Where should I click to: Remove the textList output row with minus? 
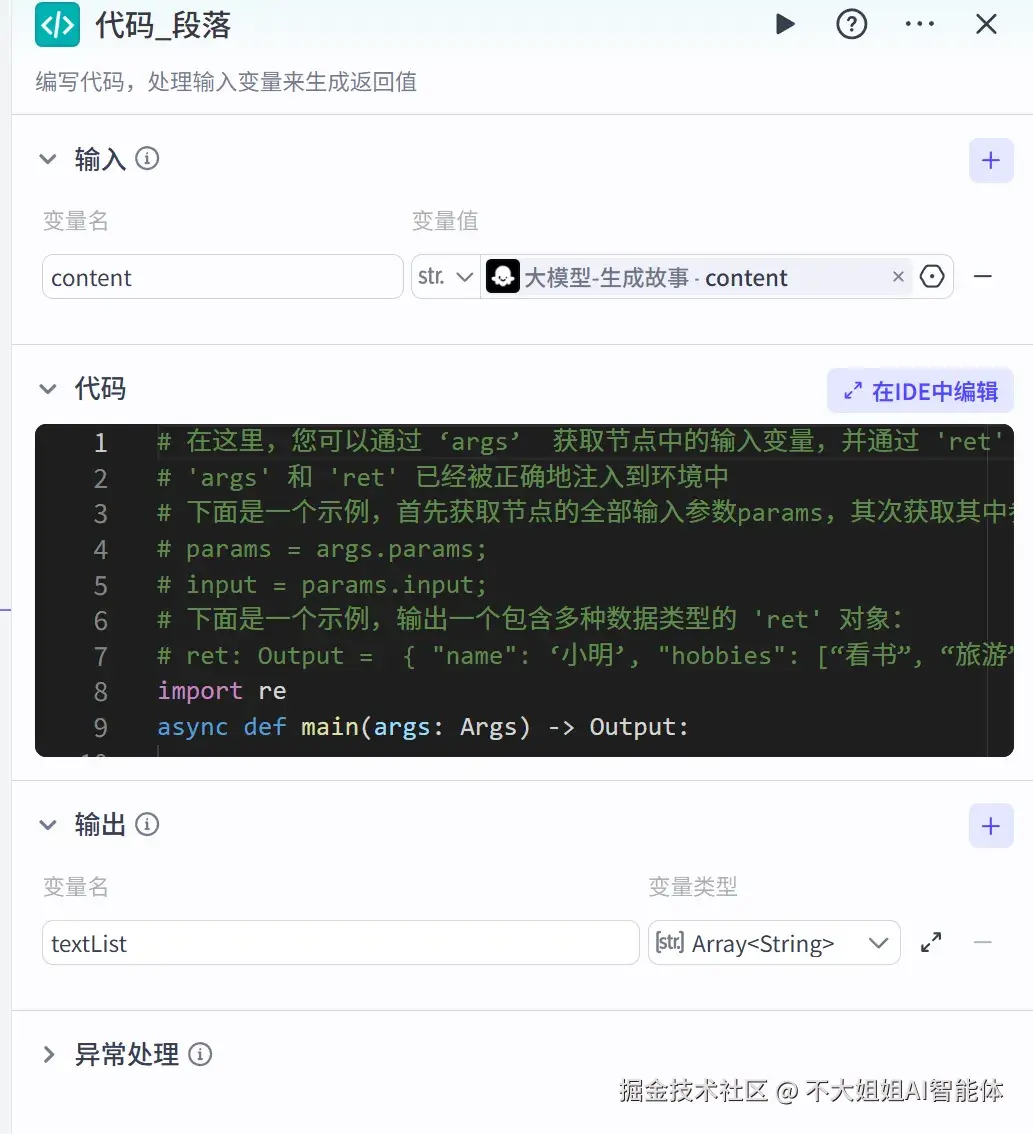pos(983,942)
